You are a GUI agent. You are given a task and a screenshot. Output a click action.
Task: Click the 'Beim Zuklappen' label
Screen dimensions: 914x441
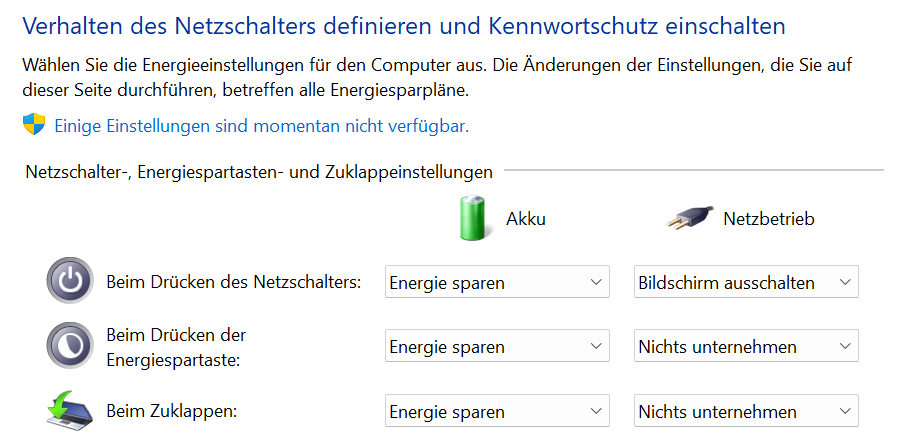[171, 411]
